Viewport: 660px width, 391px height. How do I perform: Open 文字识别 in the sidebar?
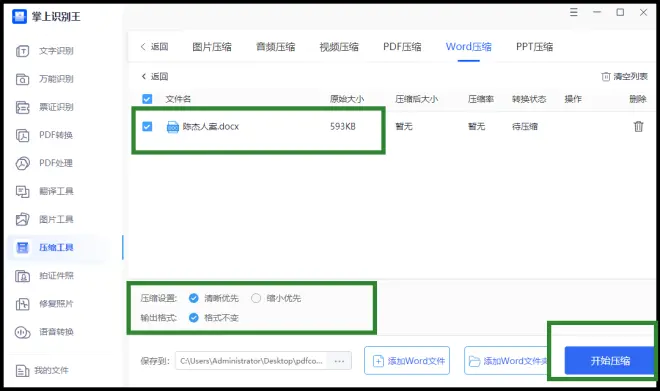[45, 51]
